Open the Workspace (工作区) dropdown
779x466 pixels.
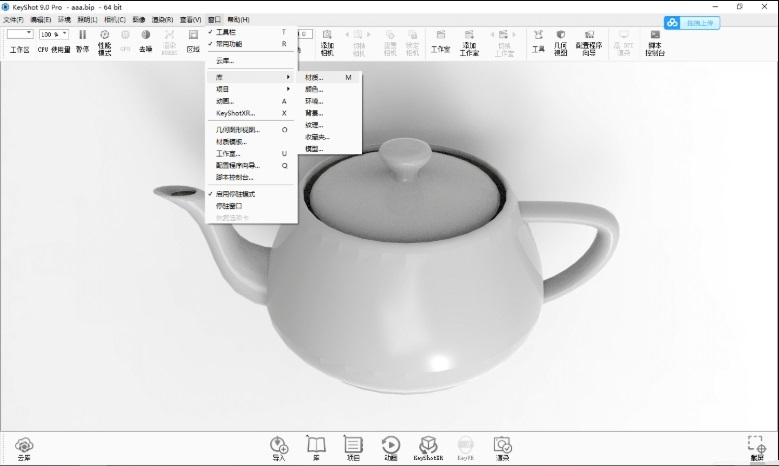click(20, 34)
